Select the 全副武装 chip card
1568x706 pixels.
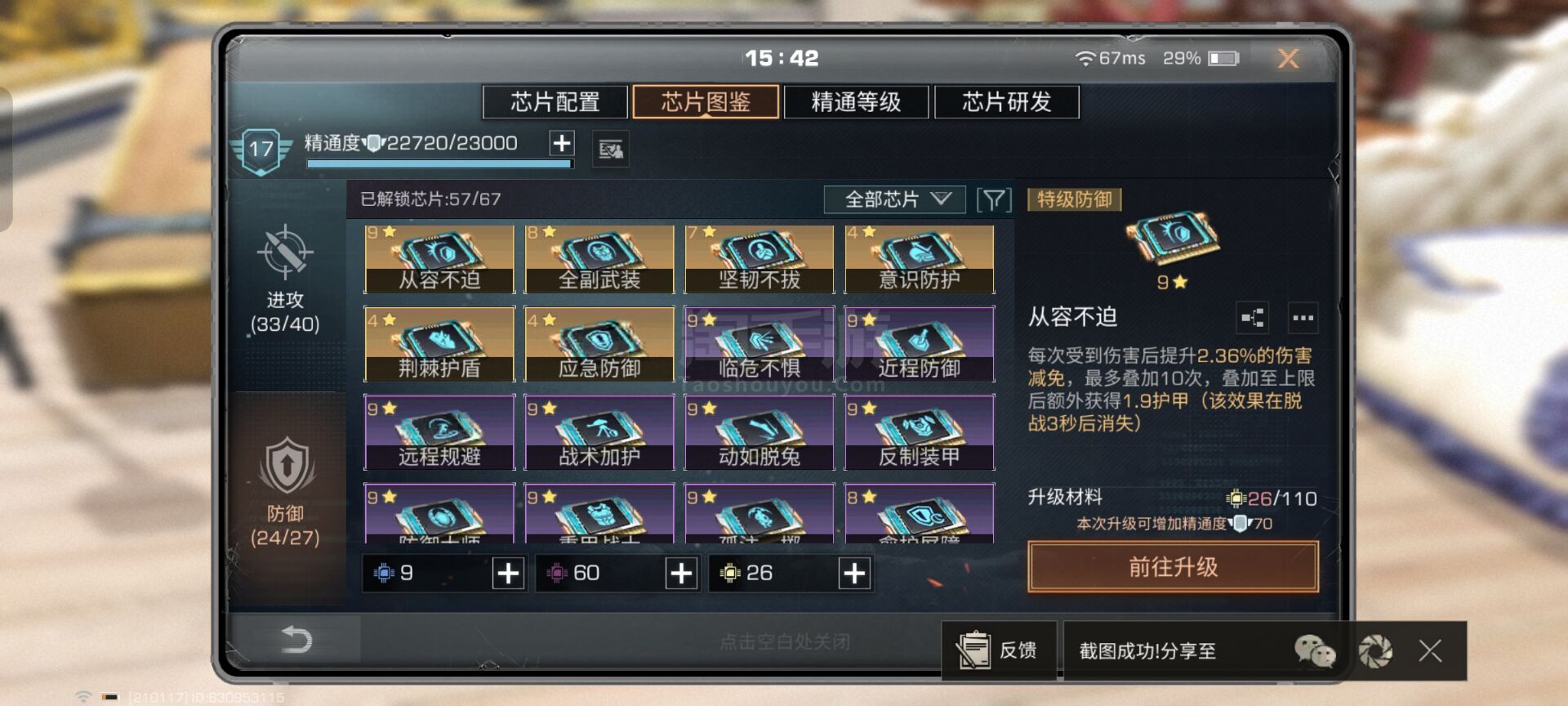pyautogui.click(x=599, y=259)
